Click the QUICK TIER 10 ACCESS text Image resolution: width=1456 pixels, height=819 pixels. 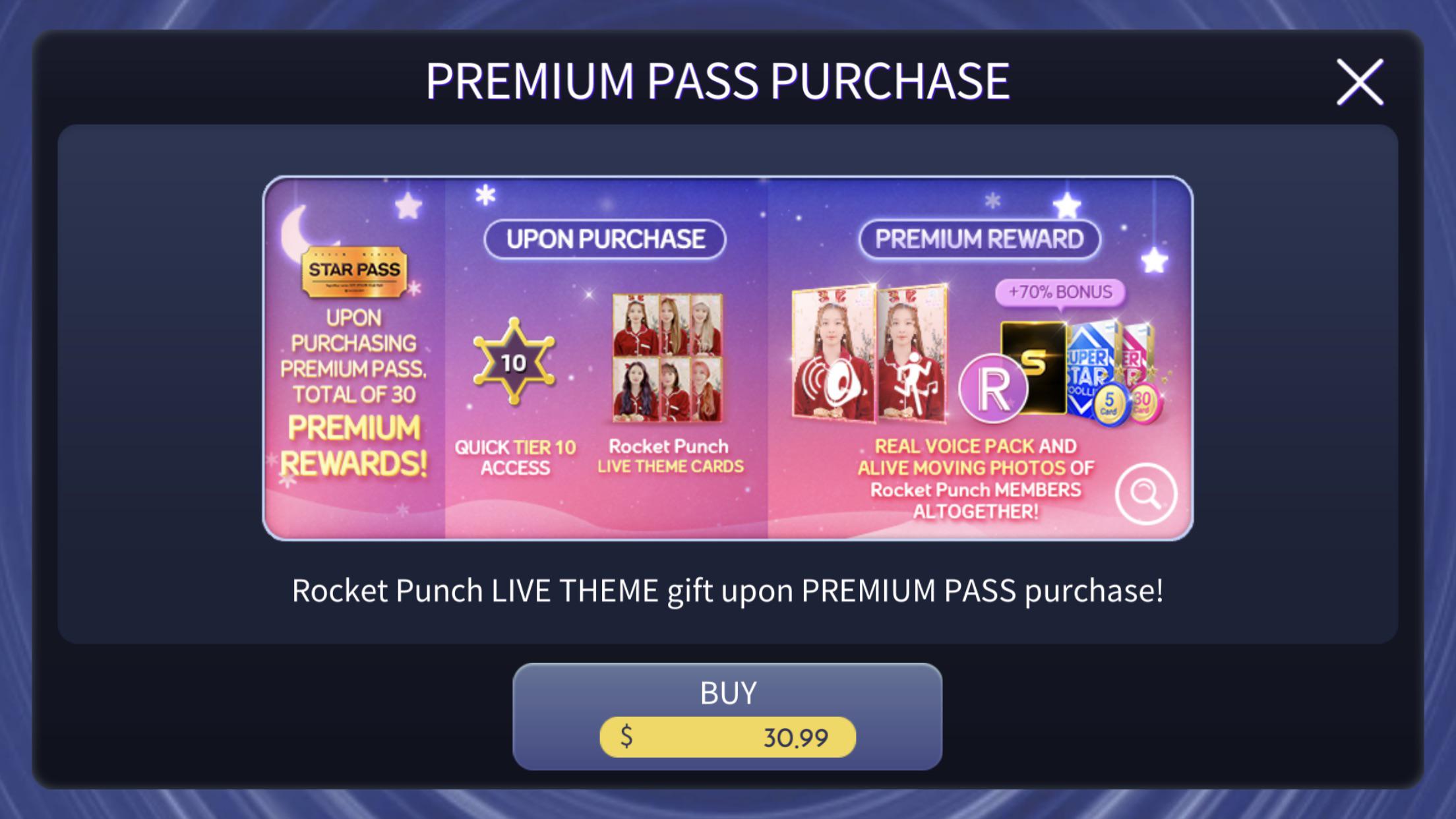515,457
